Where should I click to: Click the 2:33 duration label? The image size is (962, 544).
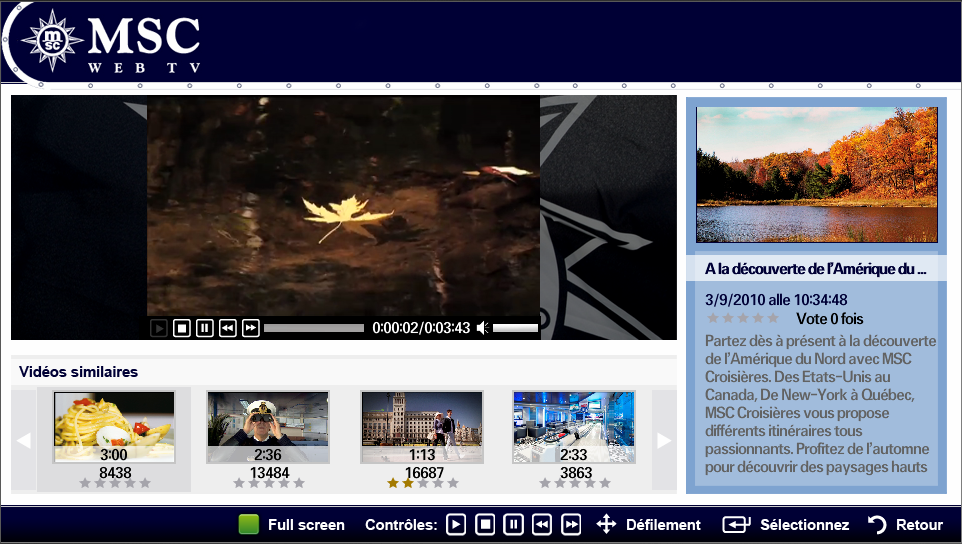tap(574, 454)
